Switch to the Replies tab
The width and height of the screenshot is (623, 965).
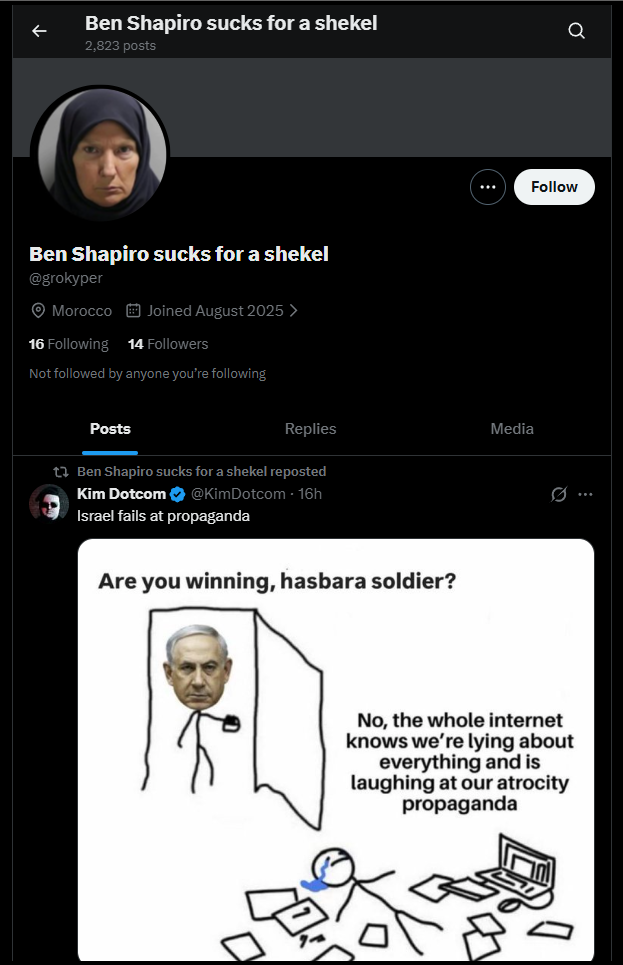pos(310,429)
